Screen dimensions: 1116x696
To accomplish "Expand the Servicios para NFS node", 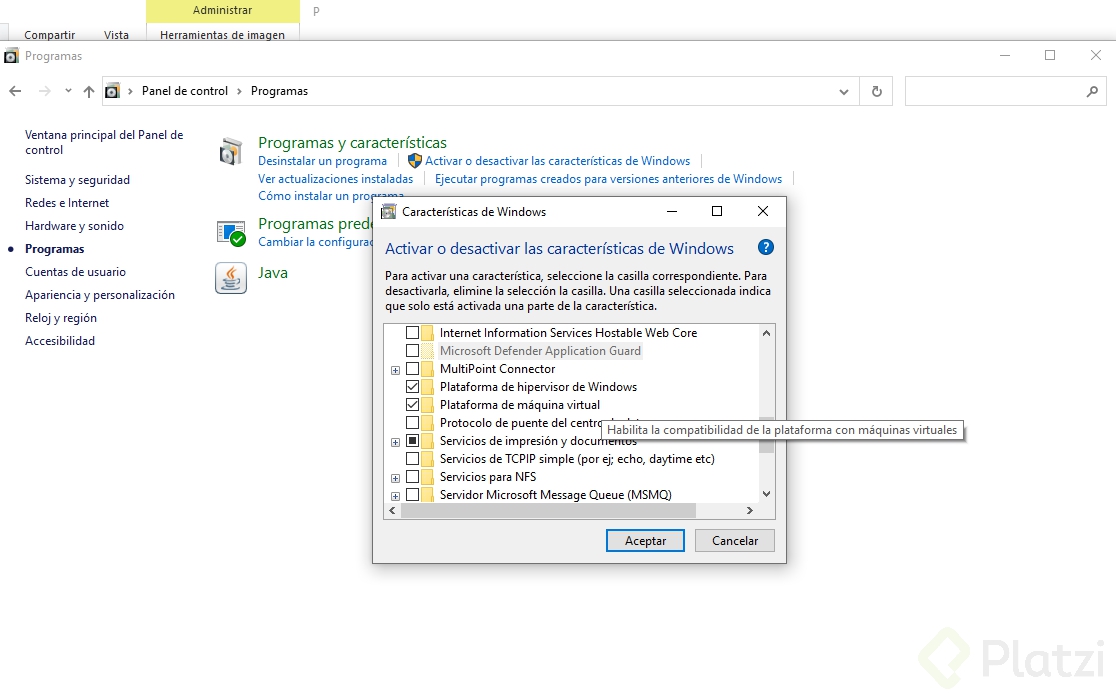I will pyautogui.click(x=395, y=478).
